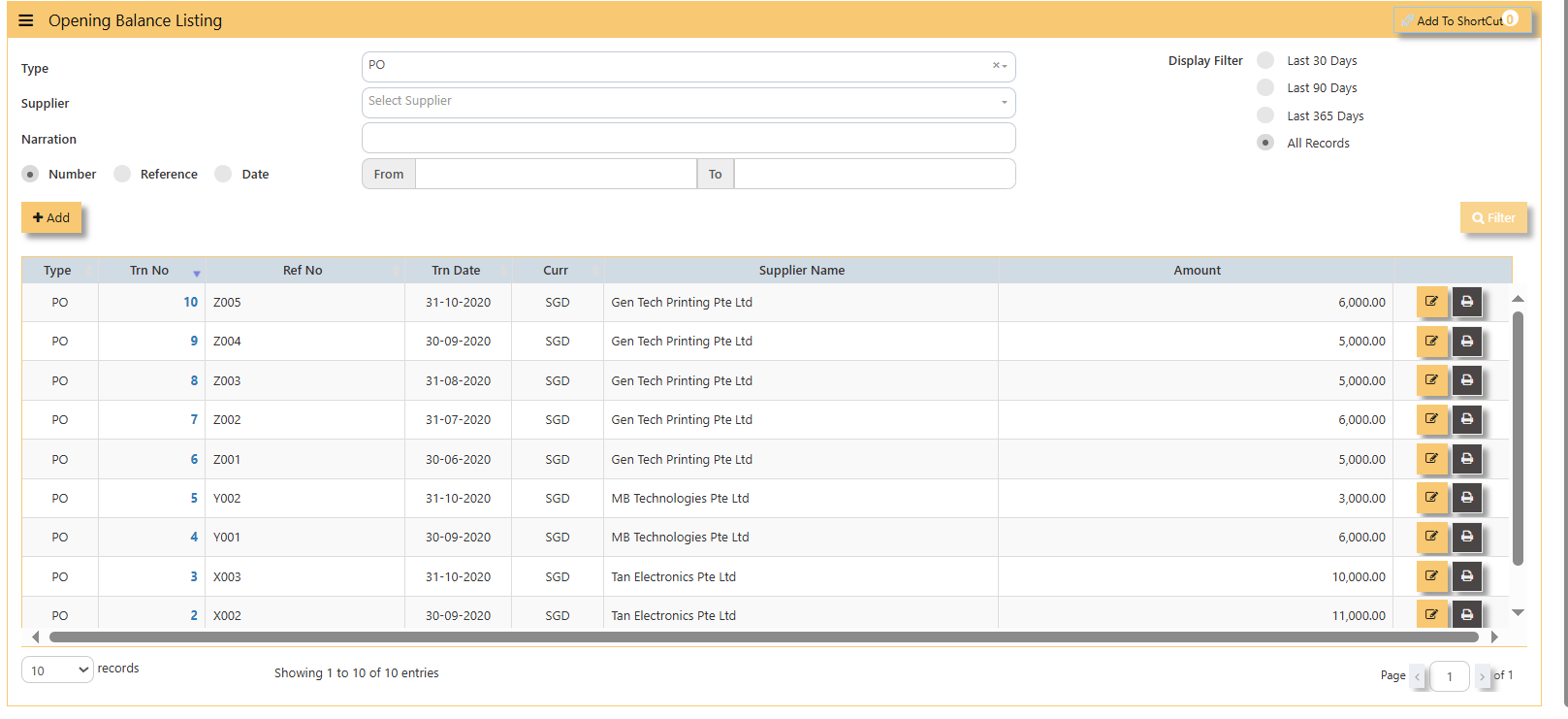Edit transaction 10 row Z005
Screen dimensions: 1568x719
click(x=1431, y=302)
